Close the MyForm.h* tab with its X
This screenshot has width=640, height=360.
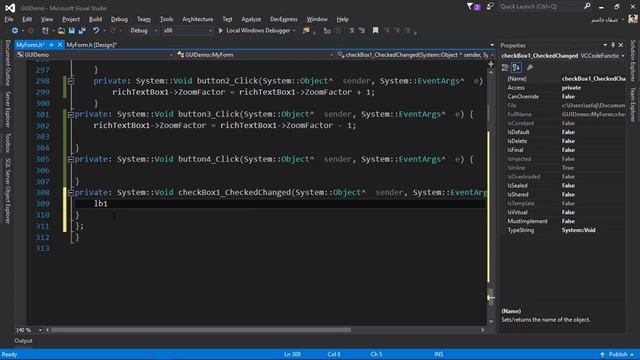(60, 44)
